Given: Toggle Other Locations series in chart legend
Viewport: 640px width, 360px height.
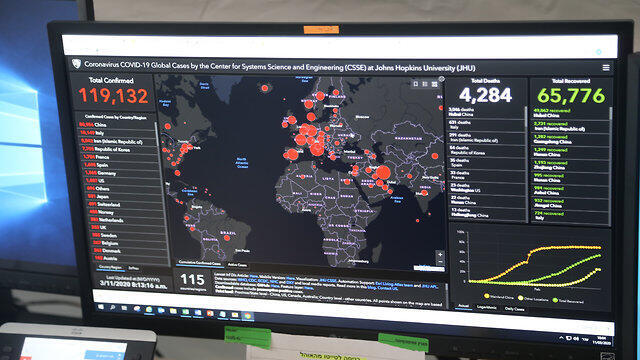Looking at the screenshot, I should (x=533, y=298).
